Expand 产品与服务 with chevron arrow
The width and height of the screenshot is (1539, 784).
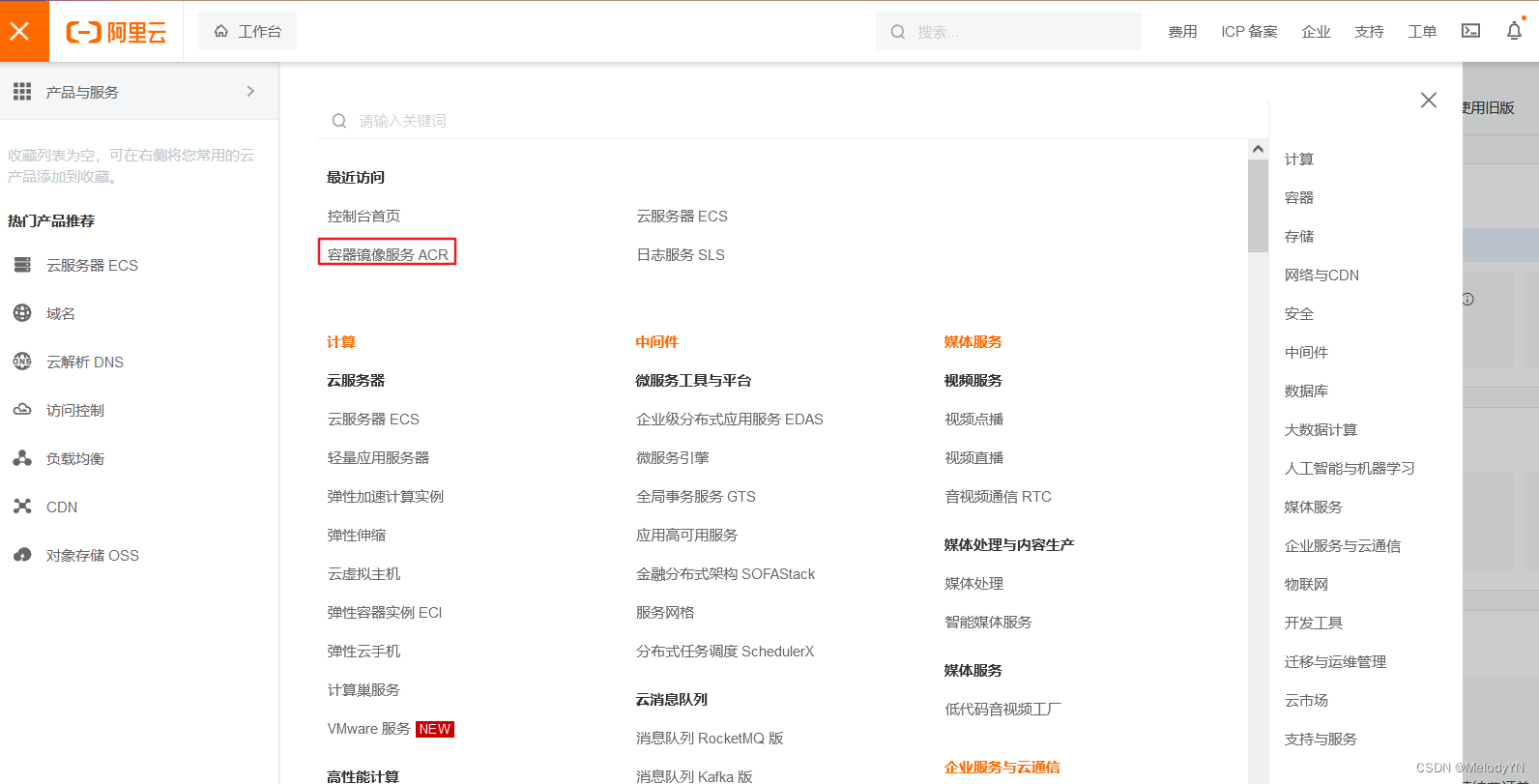250,91
